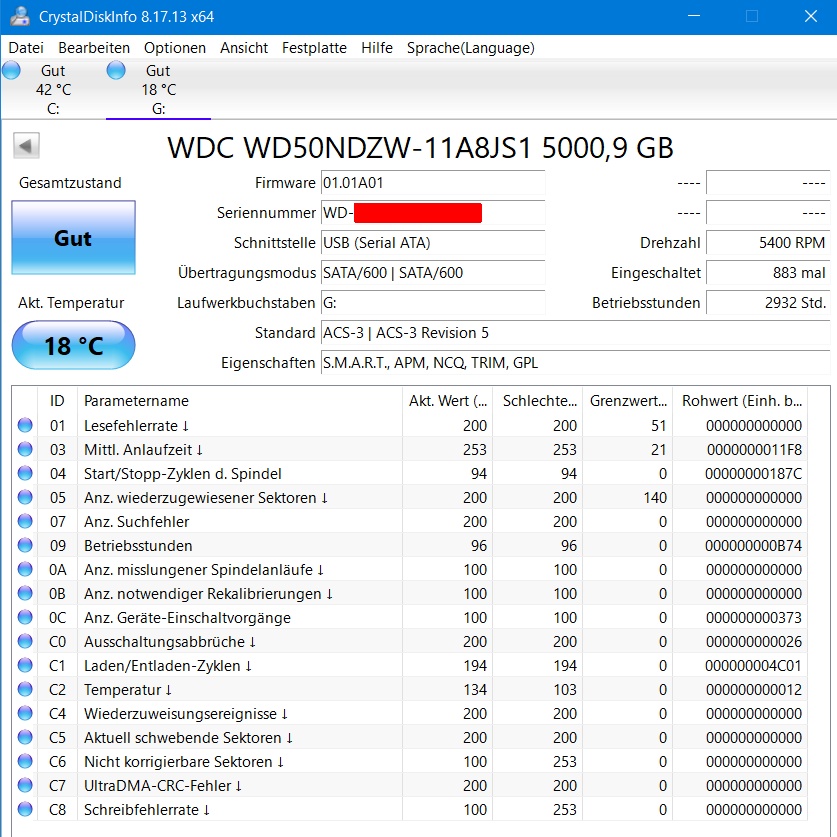Select raw value 000000000026

pyautogui.click(x=754, y=642)
